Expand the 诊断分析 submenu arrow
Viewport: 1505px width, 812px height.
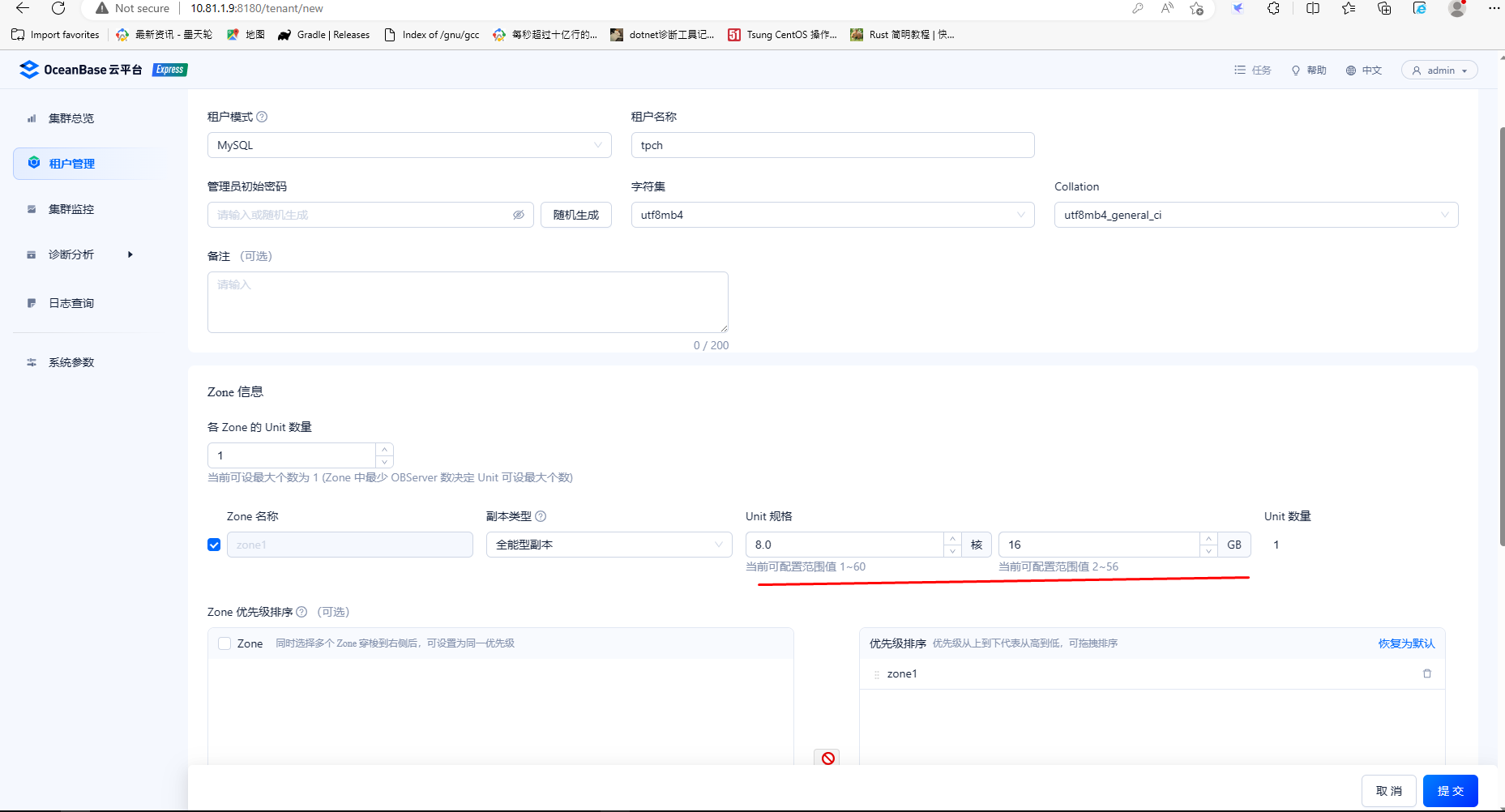click(130, 254)
